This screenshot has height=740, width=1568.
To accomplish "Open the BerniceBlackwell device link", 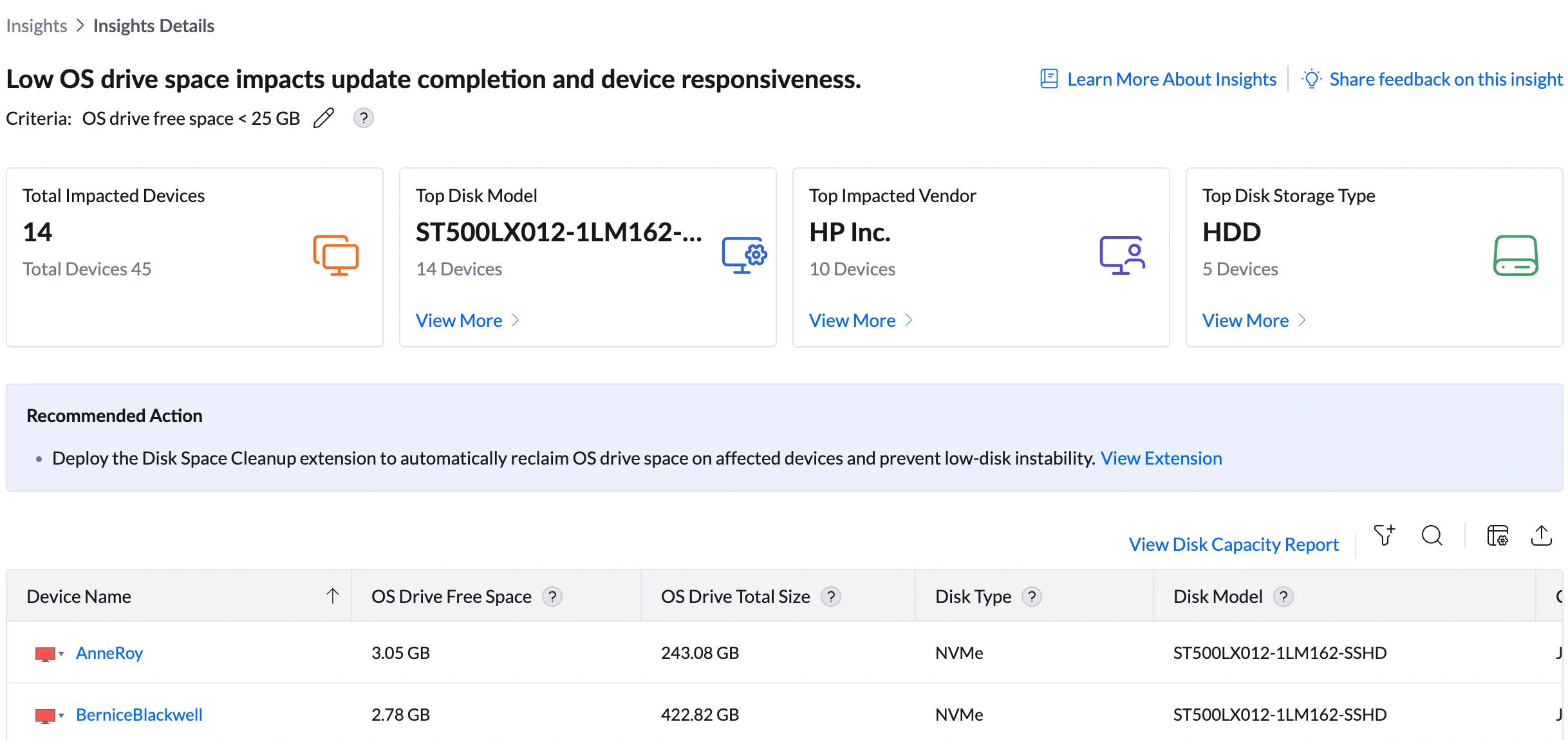I will pos(139,715).
